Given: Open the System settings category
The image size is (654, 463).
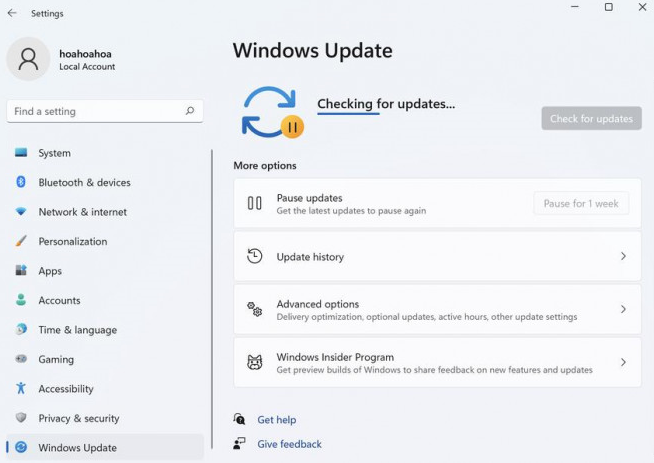Looking at the screenshot, I should [54, 153].
